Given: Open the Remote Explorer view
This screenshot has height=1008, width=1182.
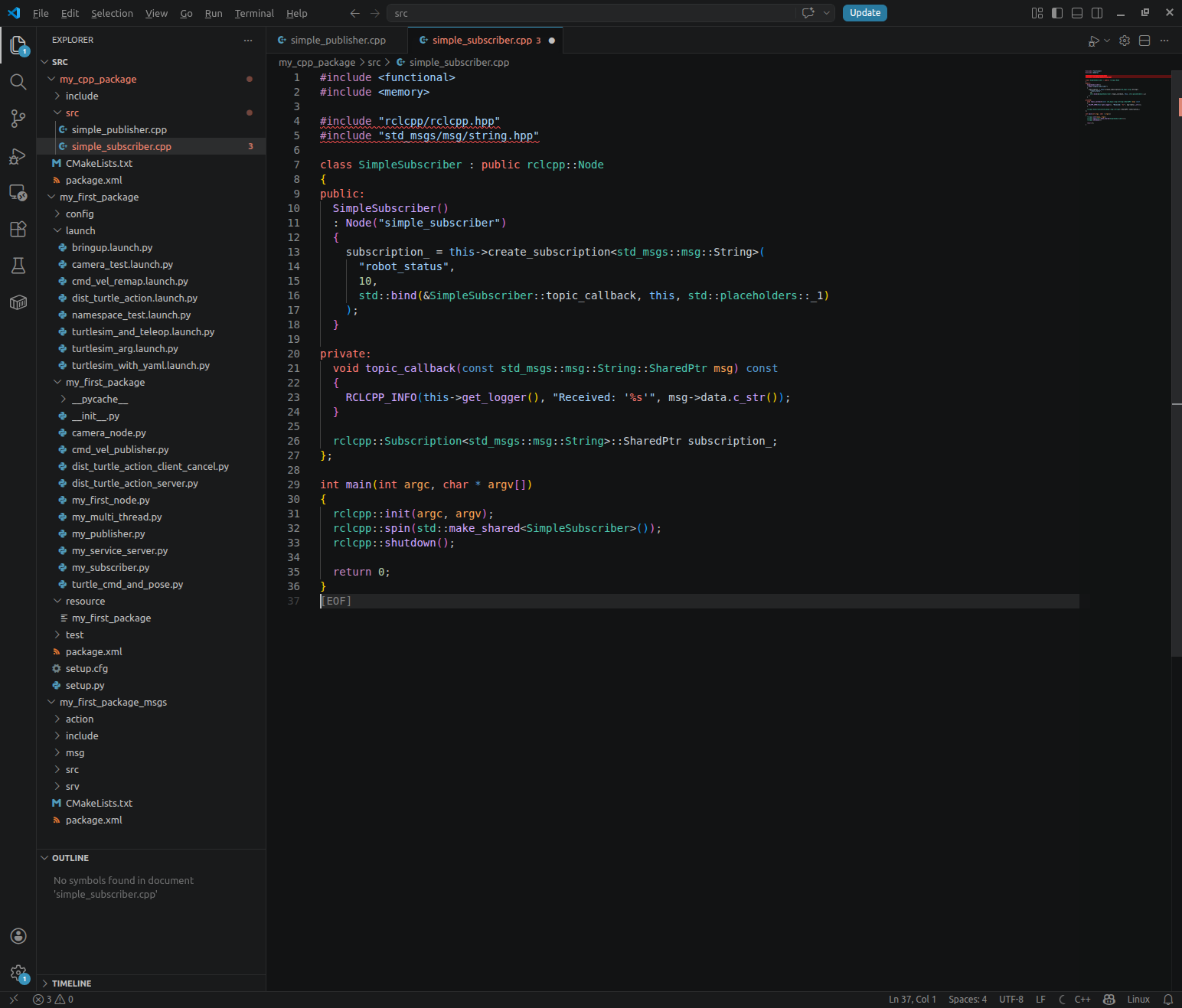Looking at the screenshot, I should [18, 193].
